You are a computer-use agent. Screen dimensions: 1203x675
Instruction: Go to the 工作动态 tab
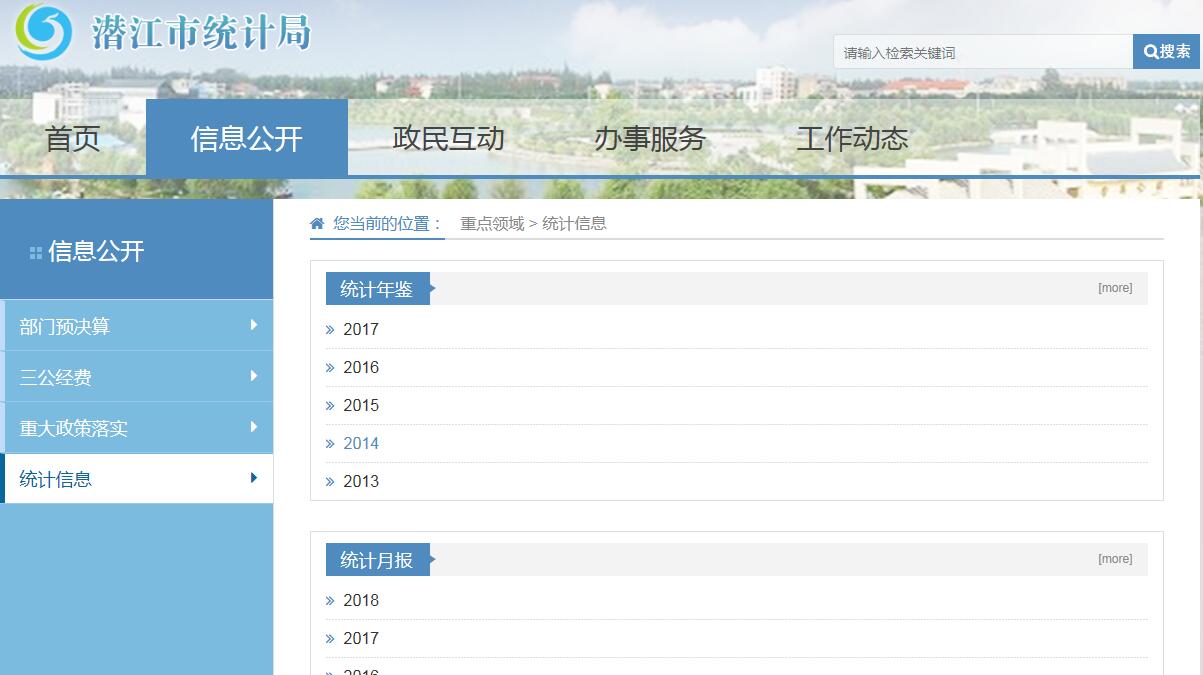(x=852, y=138)
